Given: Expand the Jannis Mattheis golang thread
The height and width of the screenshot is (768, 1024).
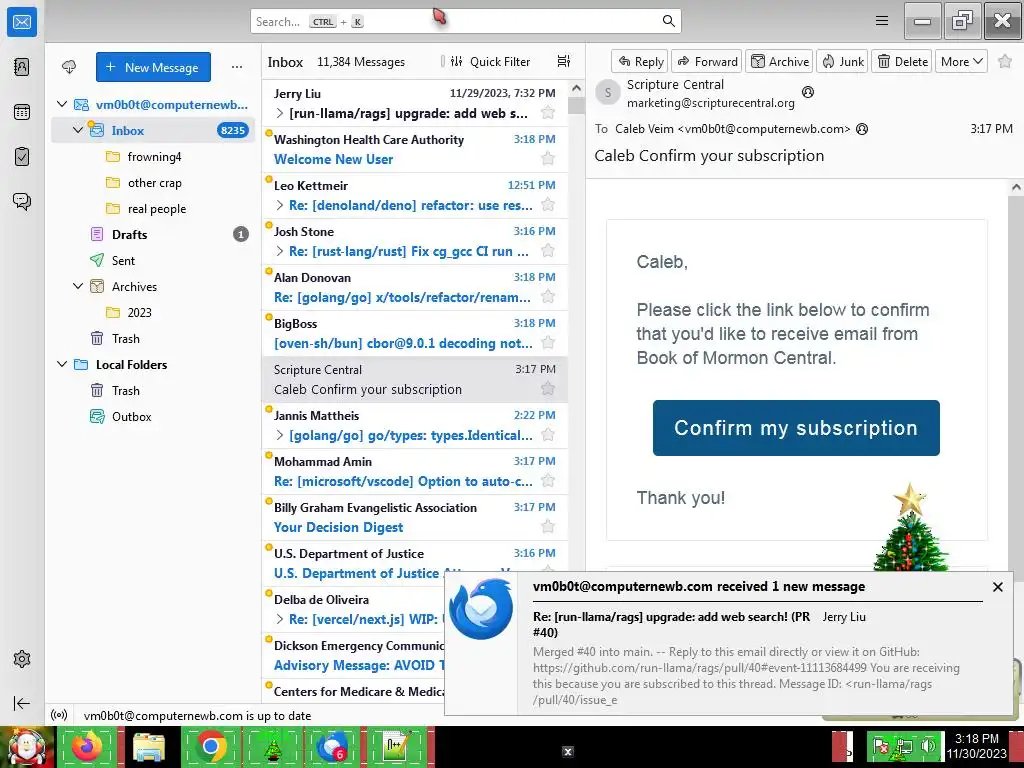Looking at the screenshot, I should [280, 435].
